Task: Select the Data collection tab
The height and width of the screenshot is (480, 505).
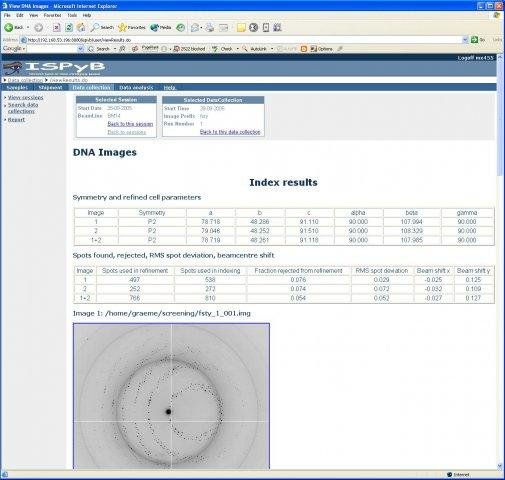Action: [91, 87]
